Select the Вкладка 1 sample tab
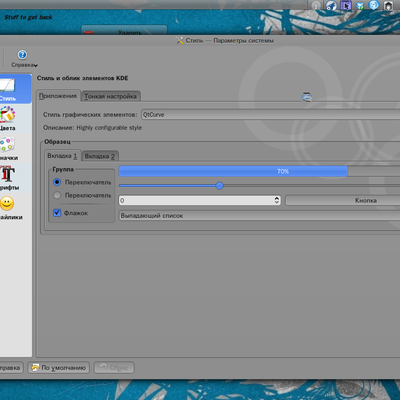This screenshot has width=400, height=400. coord(63,156)
